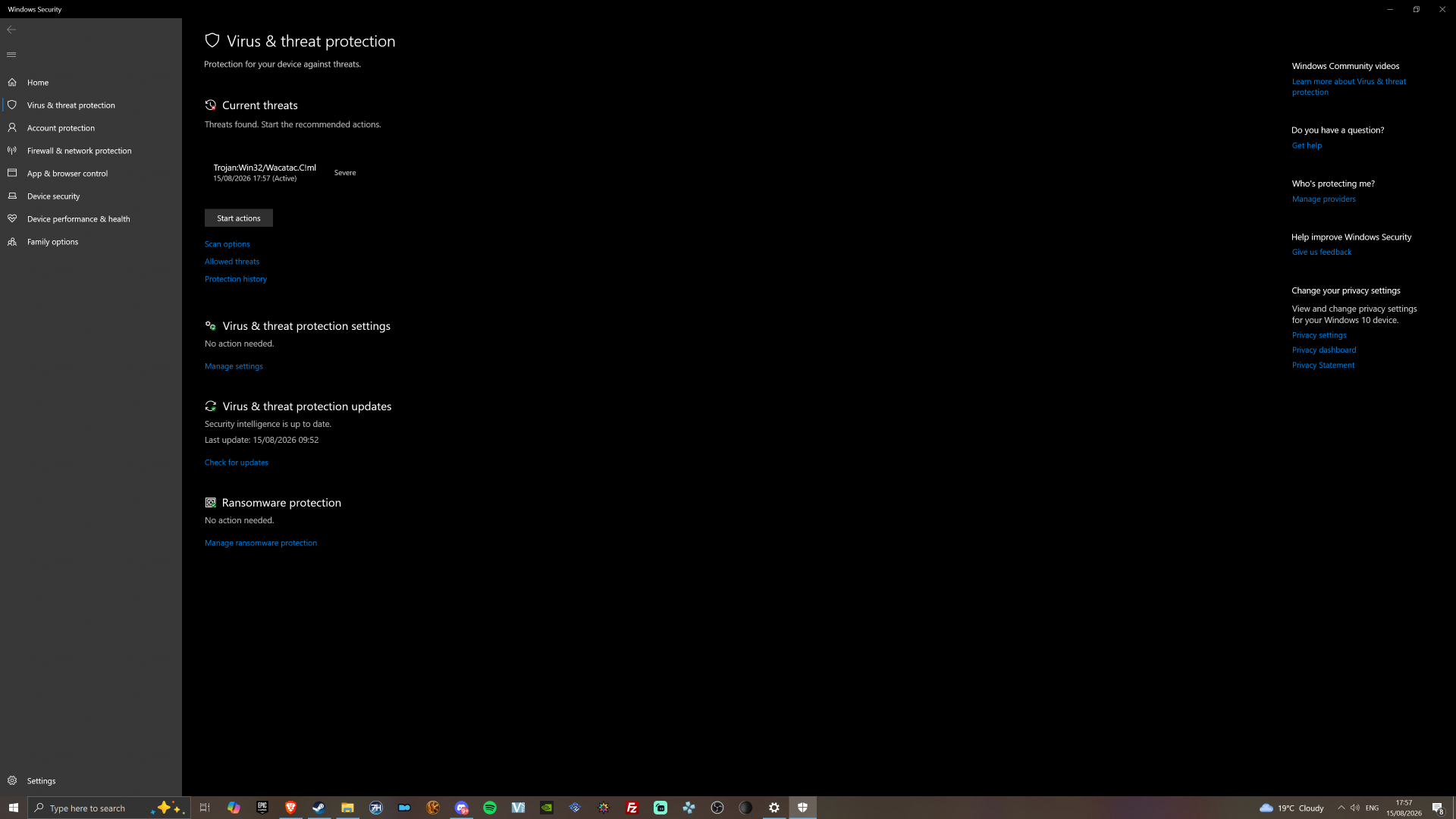Open Task View from taskbar

point(205,808)
